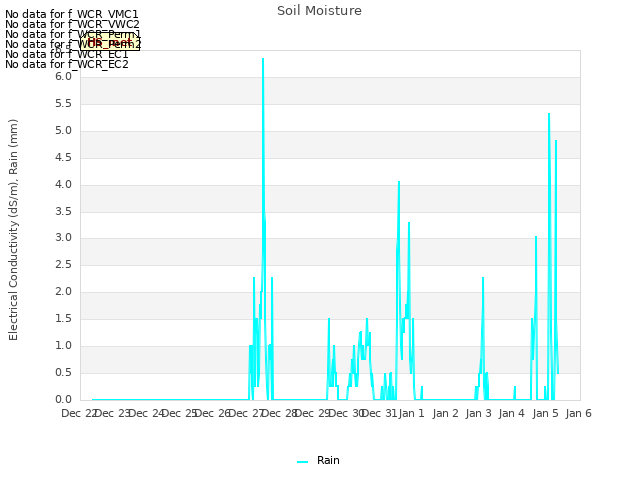Click the Jan 3 x-axis date label
The image size is (640, 480).
pyautogui.click(x=478, y=413)
